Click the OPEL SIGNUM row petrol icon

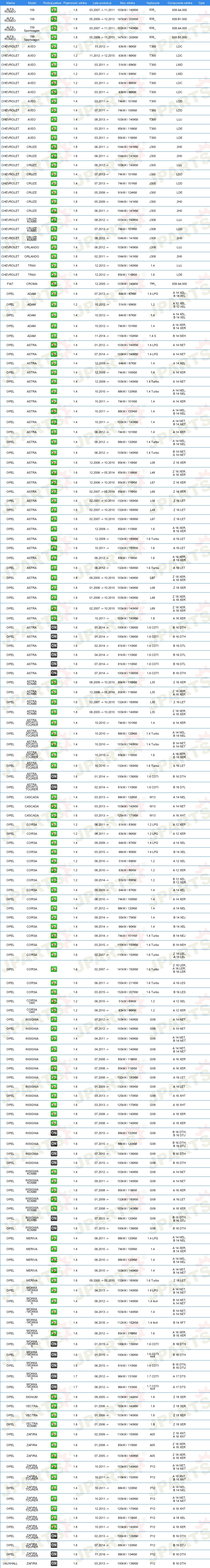pos(53,1397)
